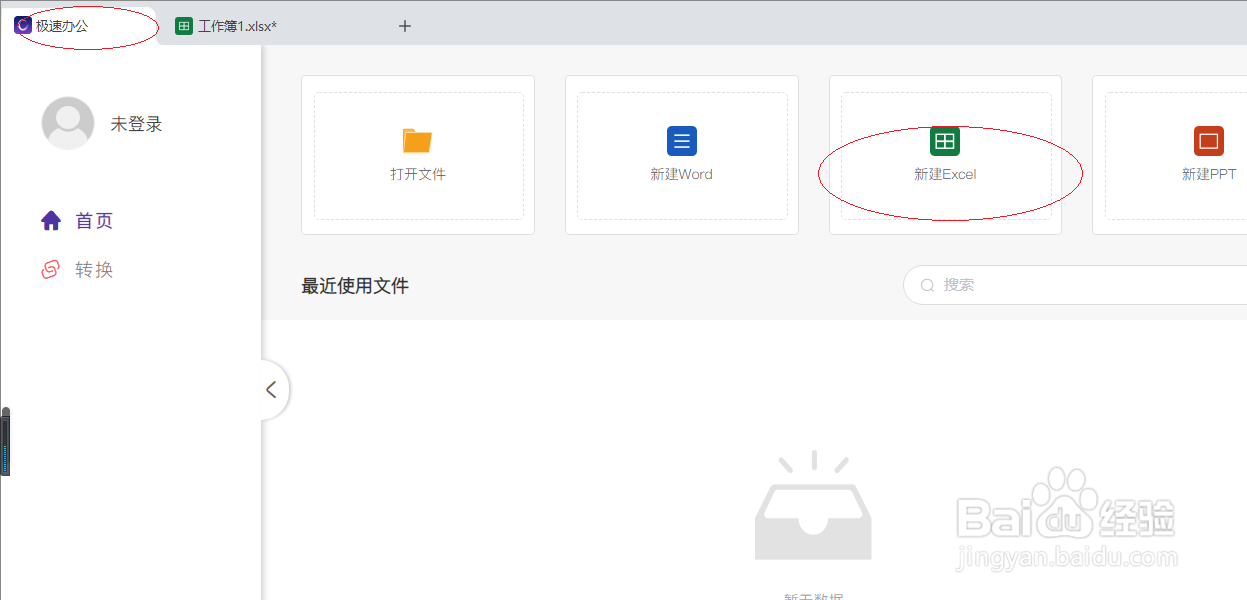Select the 新建Excel creation card
Viewport: 1247px width, 600px height.
tap(945, 155)
